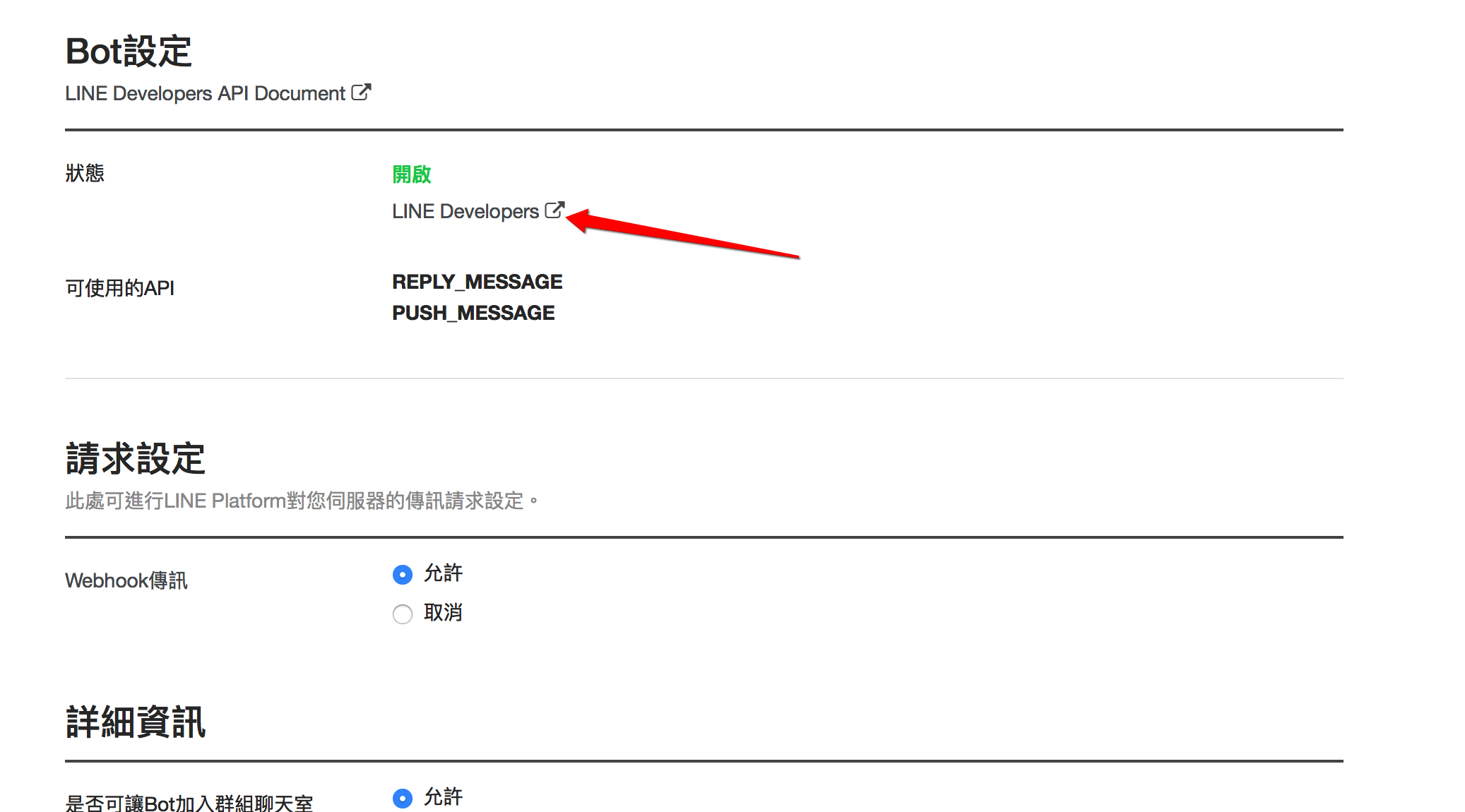Click the Webhook傳訊 field label
Viewport: 1465px width, 812px height.
pos(126,580)
